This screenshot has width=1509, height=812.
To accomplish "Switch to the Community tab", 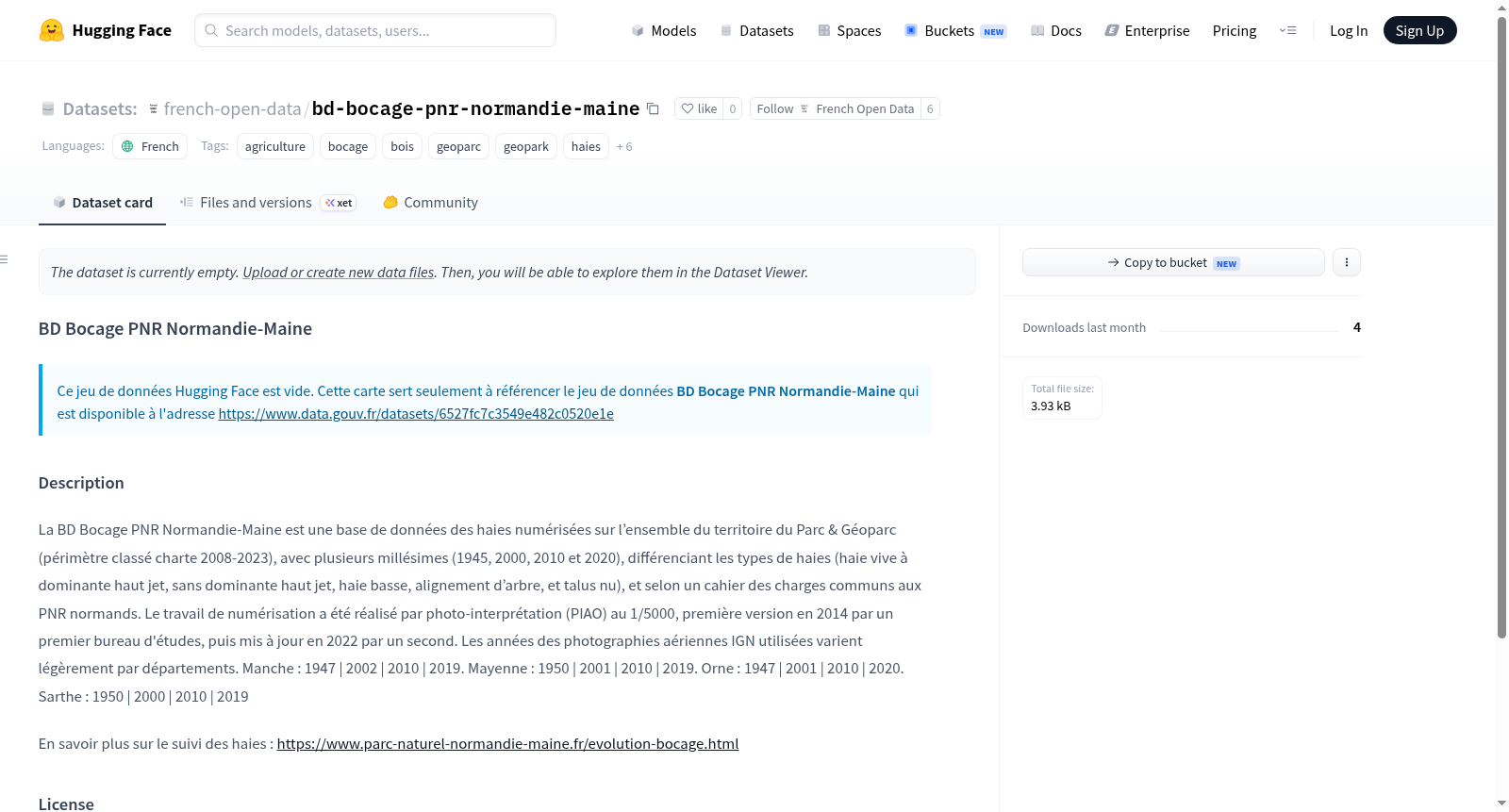I will [430, 202].
